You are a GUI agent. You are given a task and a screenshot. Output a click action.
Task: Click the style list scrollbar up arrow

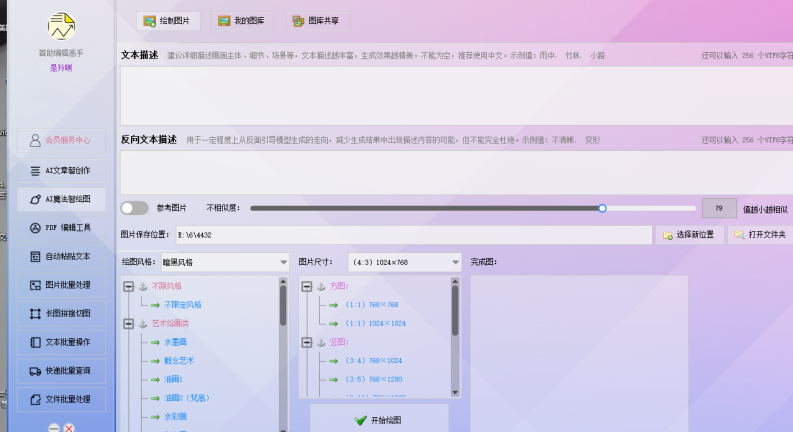click(283, 281)
